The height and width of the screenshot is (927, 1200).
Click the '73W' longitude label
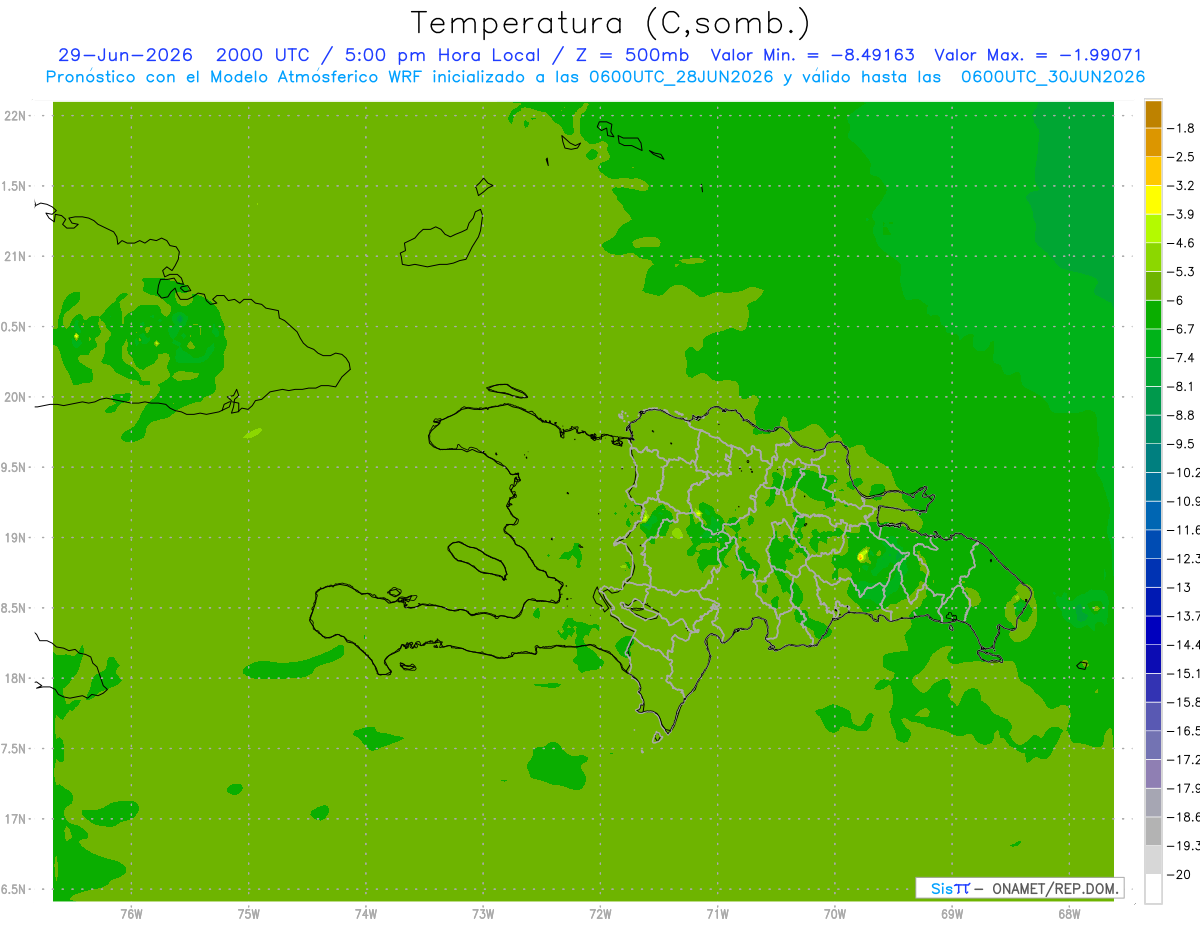483,913
